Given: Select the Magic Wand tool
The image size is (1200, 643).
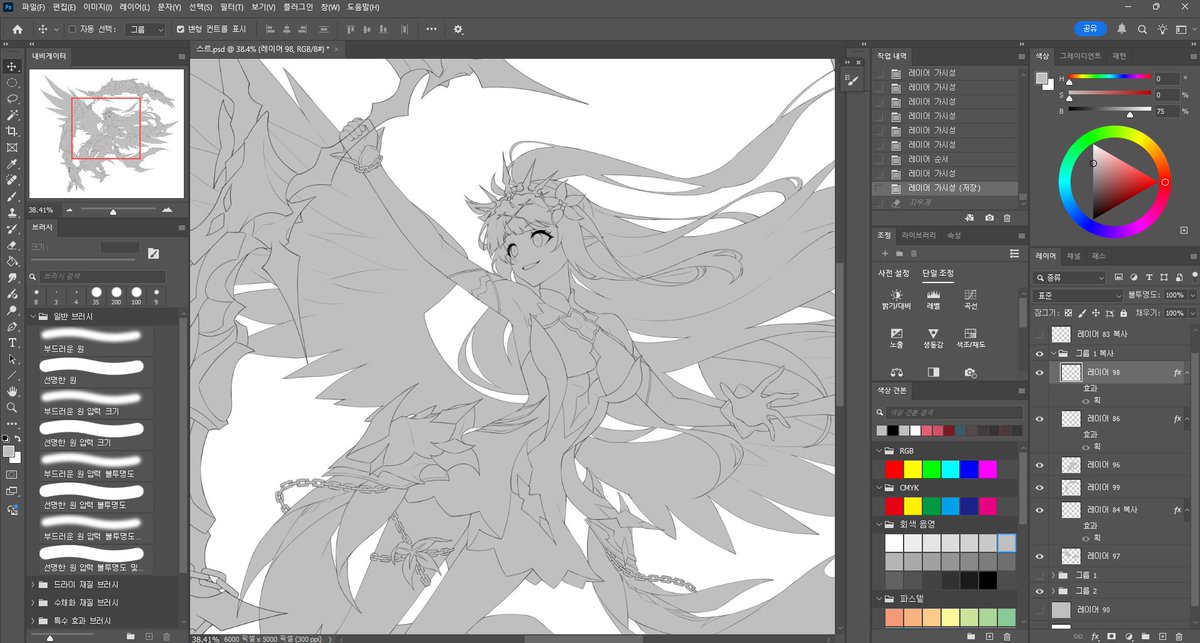Looking at the screenshot, I should tap(12, 115).
